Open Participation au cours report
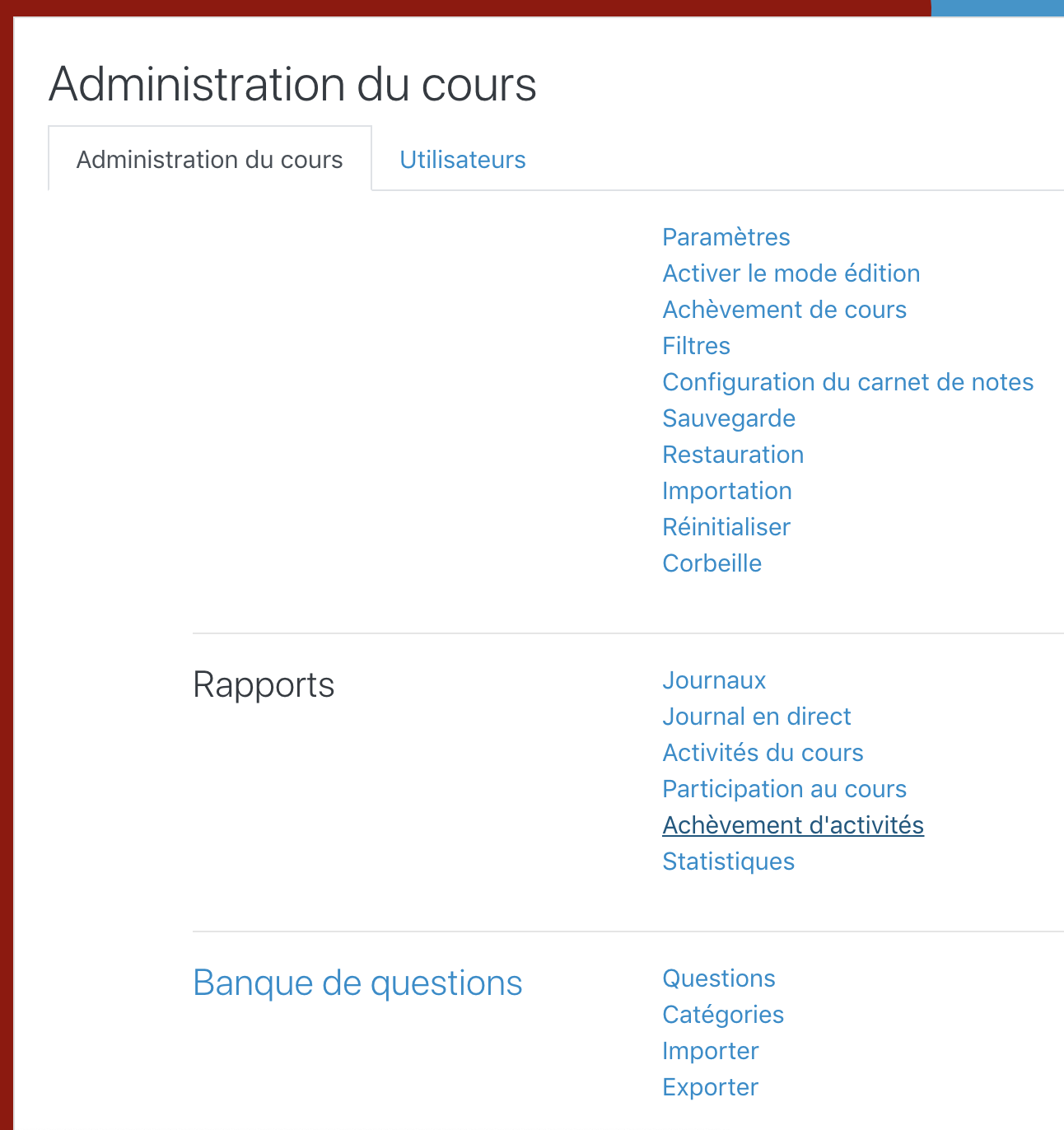Image resolution: width=1064 pixels, height=1130 pixels. [784, 789]
